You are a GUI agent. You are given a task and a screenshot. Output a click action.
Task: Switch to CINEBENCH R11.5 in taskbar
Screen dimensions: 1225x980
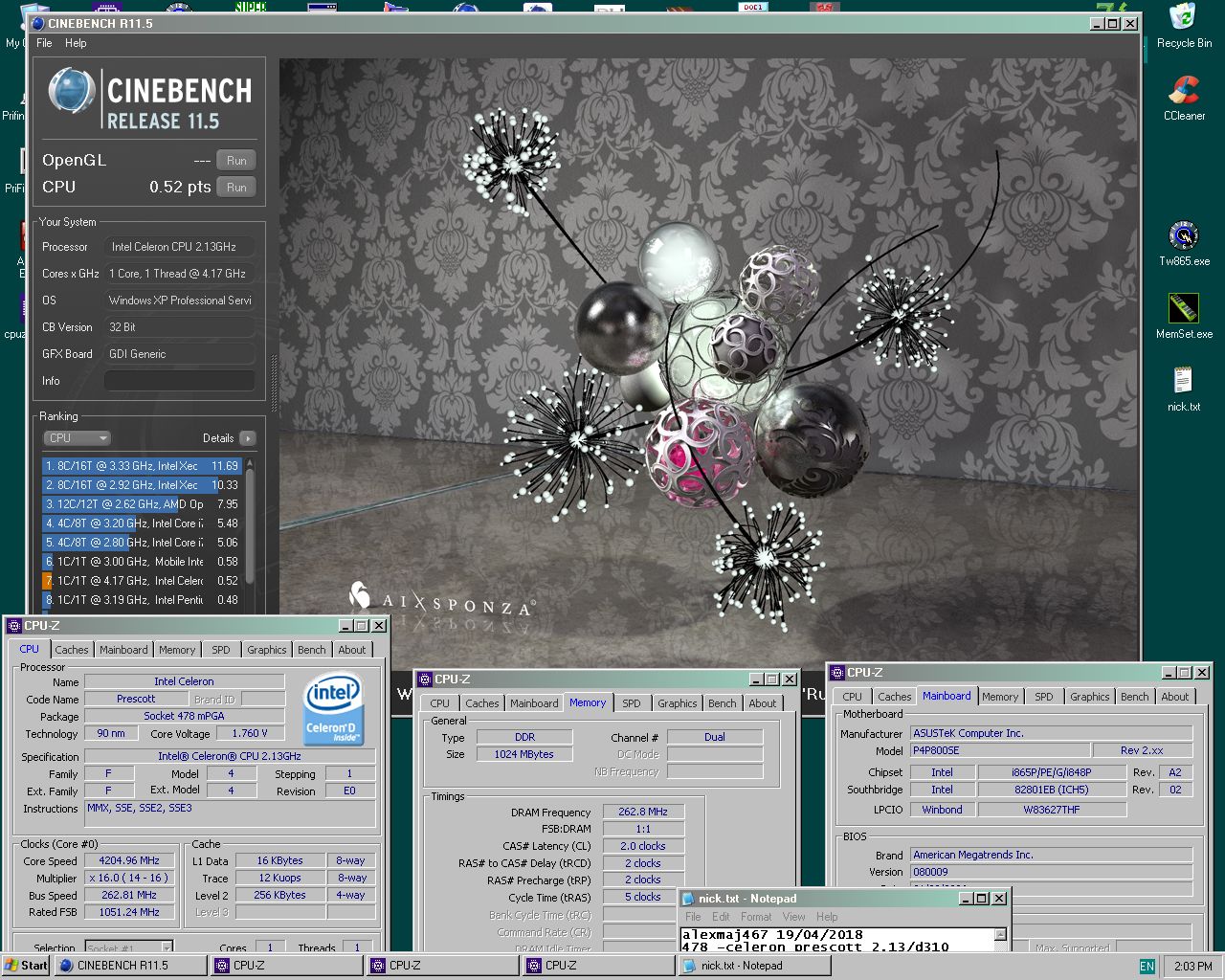[x=131, y=966]
